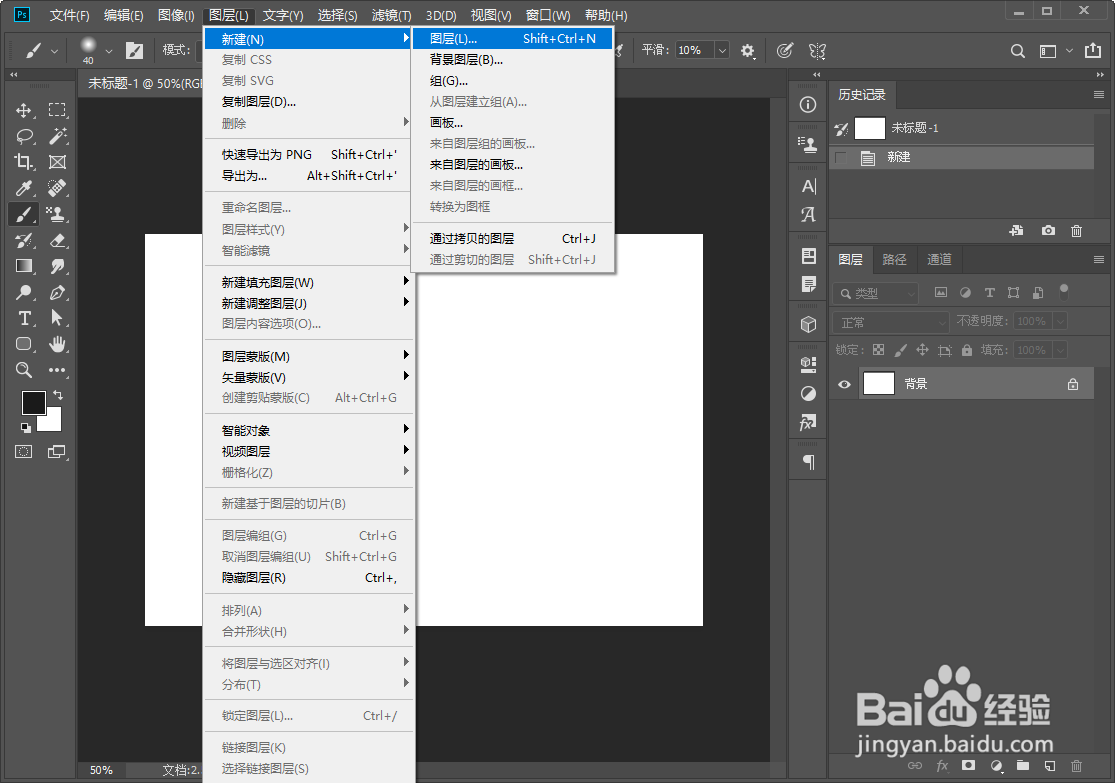Set history brush source for 未标题-1 snapshot
This screenshot has height=783, width=1115.
(x=841, y=128)
